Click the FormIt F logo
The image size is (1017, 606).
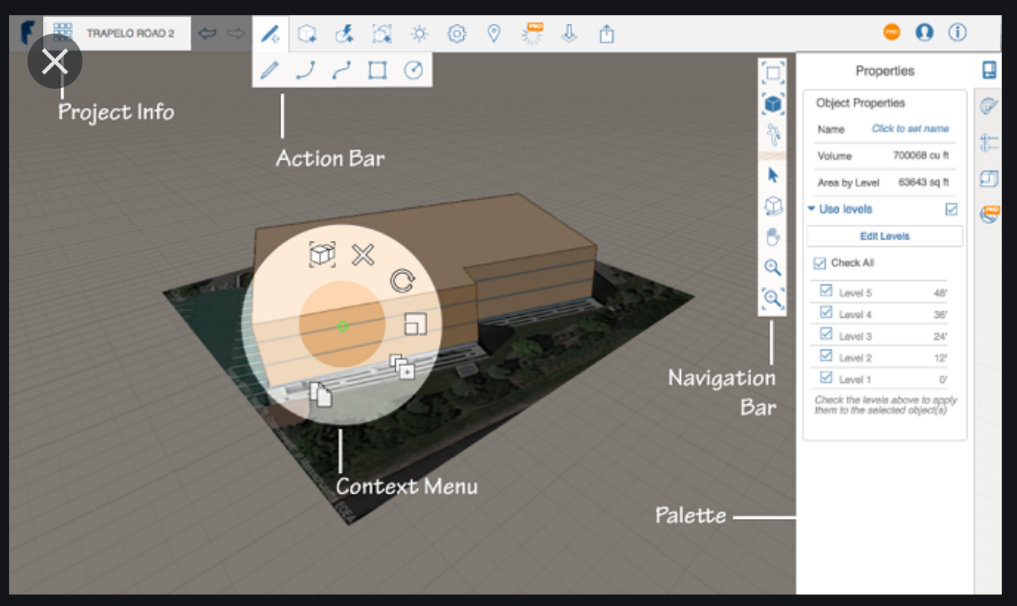[x=27, y=32]
